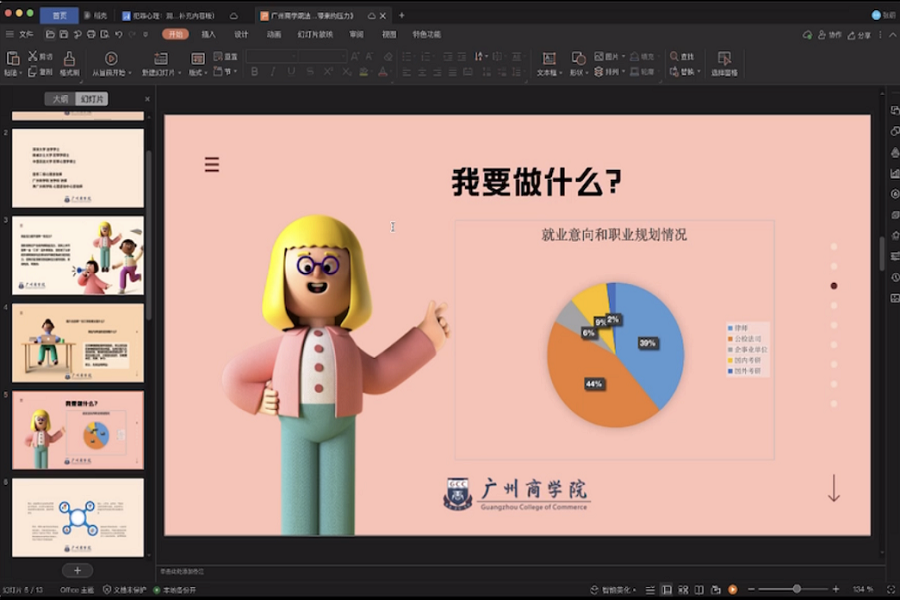
Task: Open the Layout (版式) dropdown
Action: pos(200,72)
